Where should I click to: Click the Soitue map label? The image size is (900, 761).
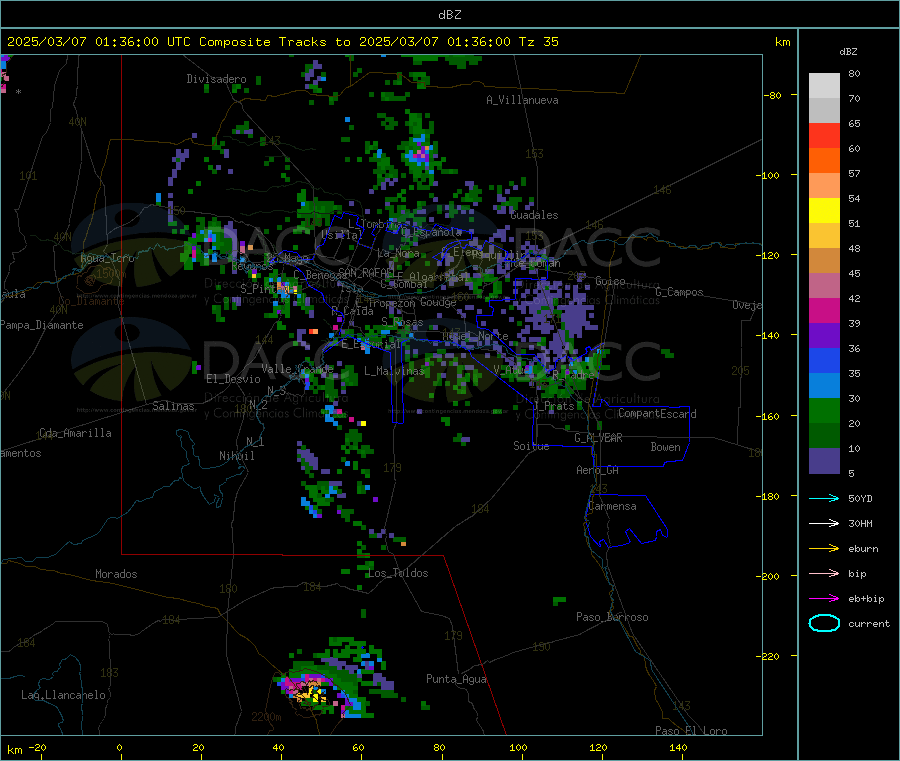[531, 446]
